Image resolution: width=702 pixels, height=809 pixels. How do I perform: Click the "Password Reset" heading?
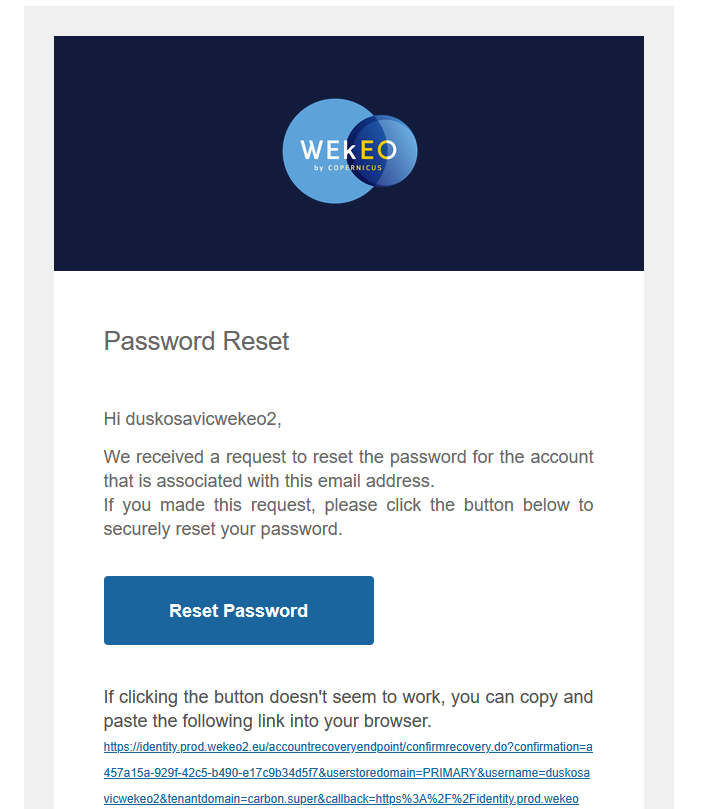tap(196, 341)
